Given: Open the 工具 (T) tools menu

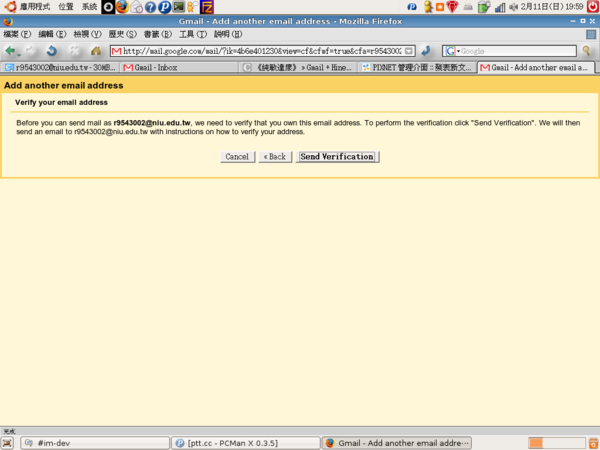Looking at the screenshot, I should tap(193, 34).
